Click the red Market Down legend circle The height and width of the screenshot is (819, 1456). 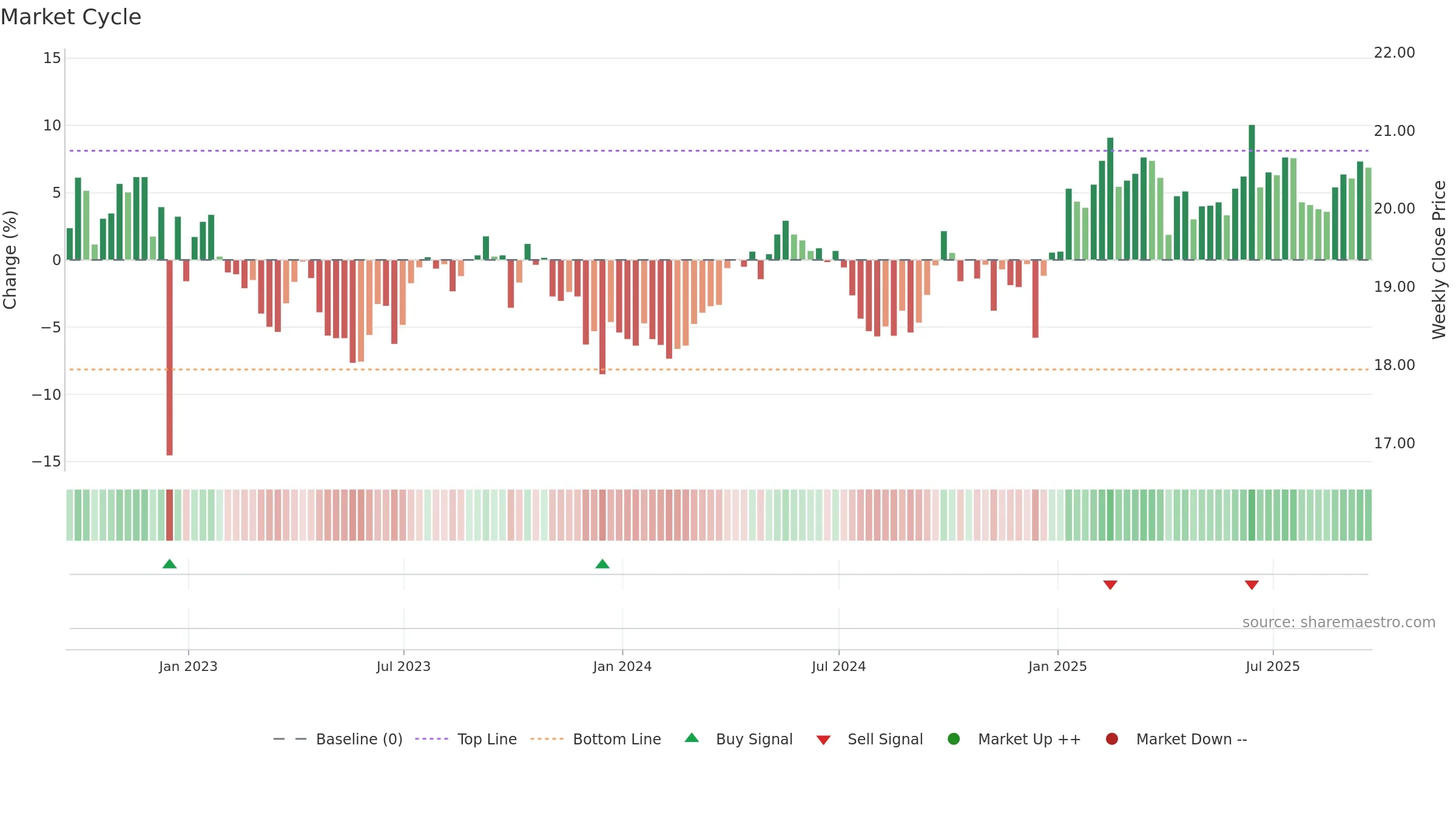click(1112, 739)
